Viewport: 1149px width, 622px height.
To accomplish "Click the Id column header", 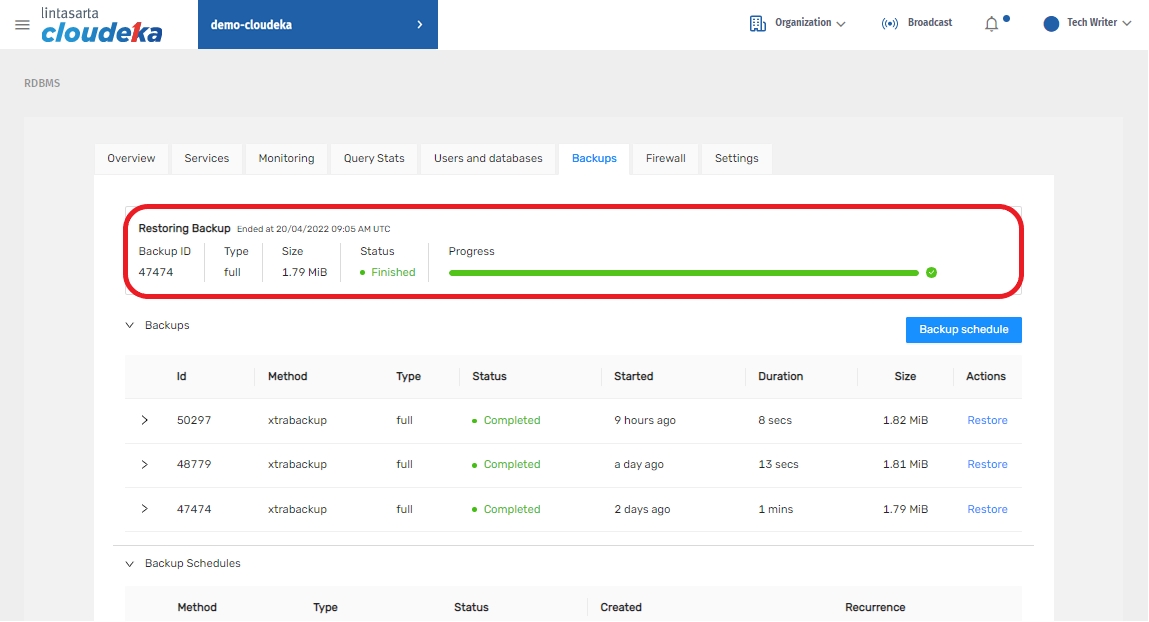I will 182,377.
